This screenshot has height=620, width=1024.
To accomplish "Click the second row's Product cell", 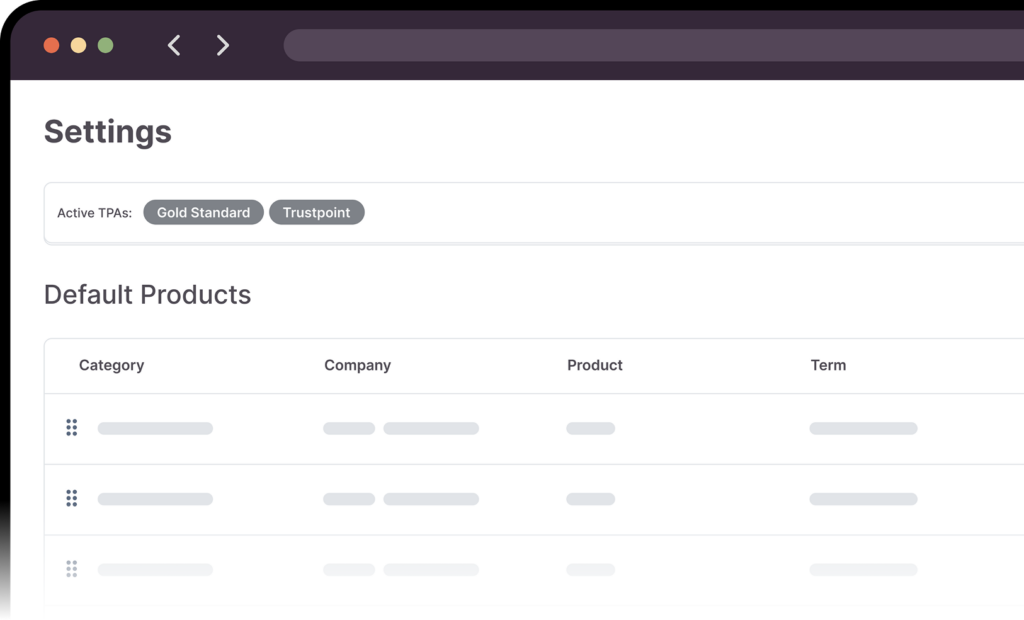I will pos(590,499).
